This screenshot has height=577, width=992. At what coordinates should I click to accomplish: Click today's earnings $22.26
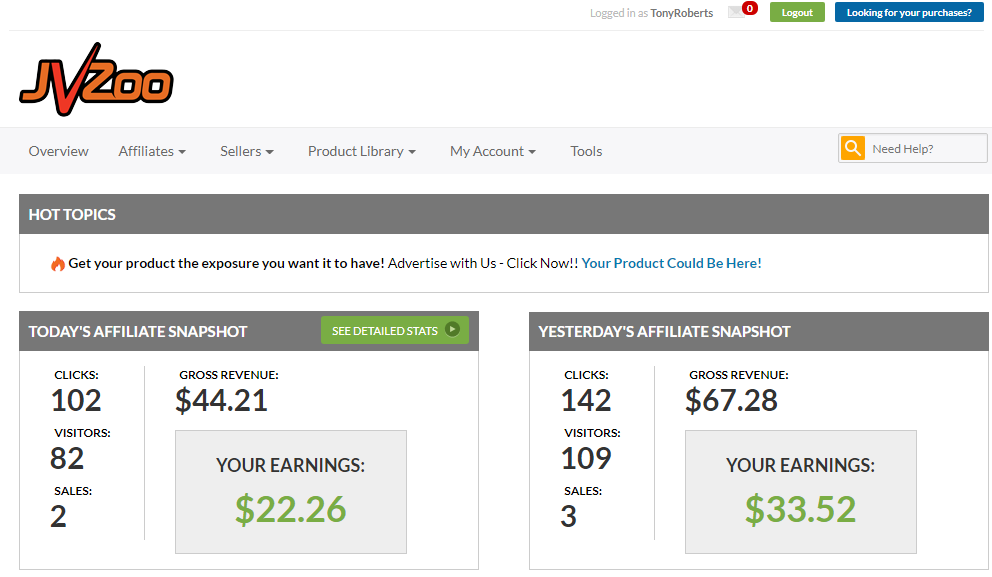click(291, 509)
